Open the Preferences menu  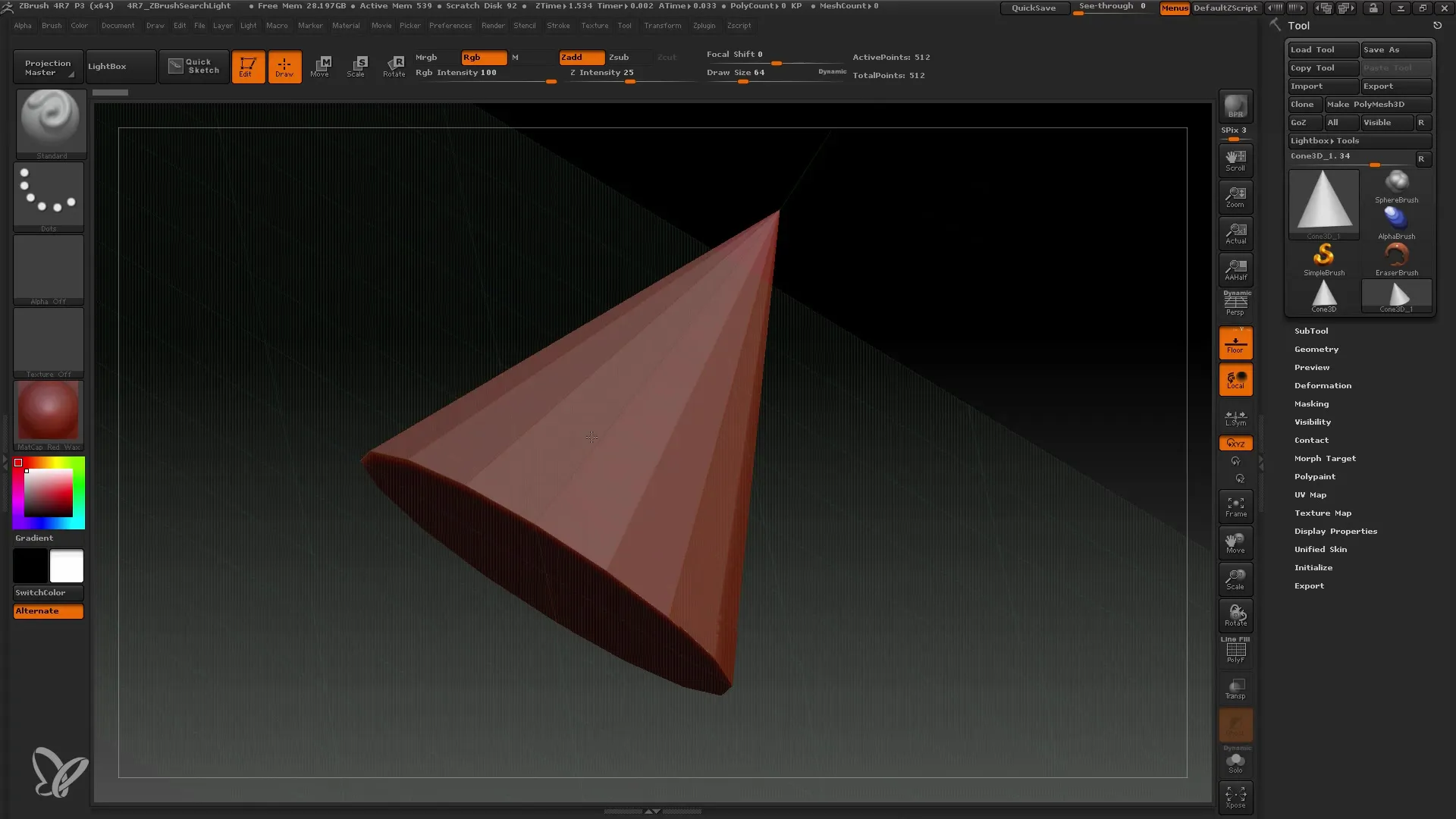point(450,25)
